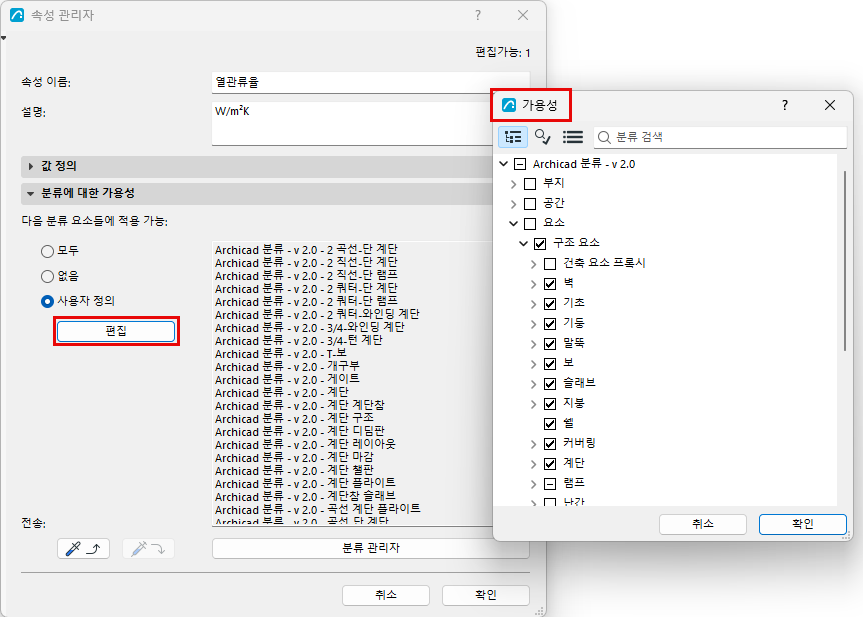Click the 설명 description text box
The height and width of the screenshot is (617, 863).
pyautogui.click(x=352, y=123)
